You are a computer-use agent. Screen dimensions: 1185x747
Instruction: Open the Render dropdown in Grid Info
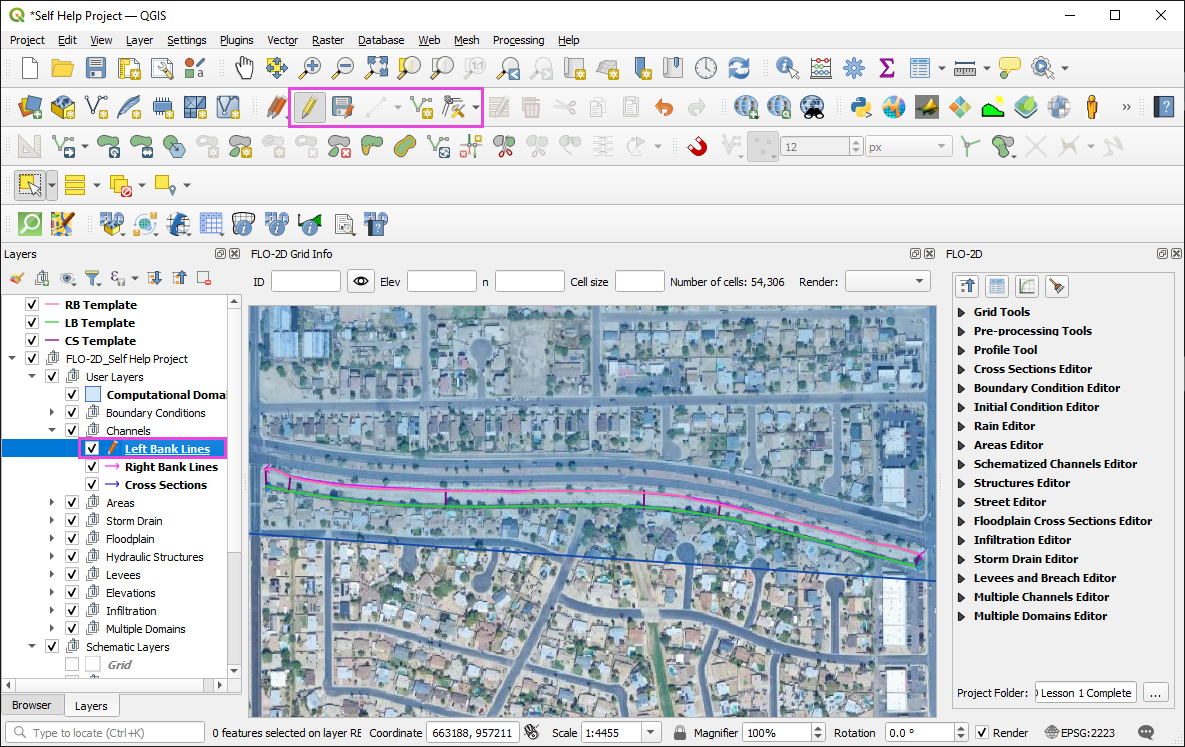coord(887,282)
